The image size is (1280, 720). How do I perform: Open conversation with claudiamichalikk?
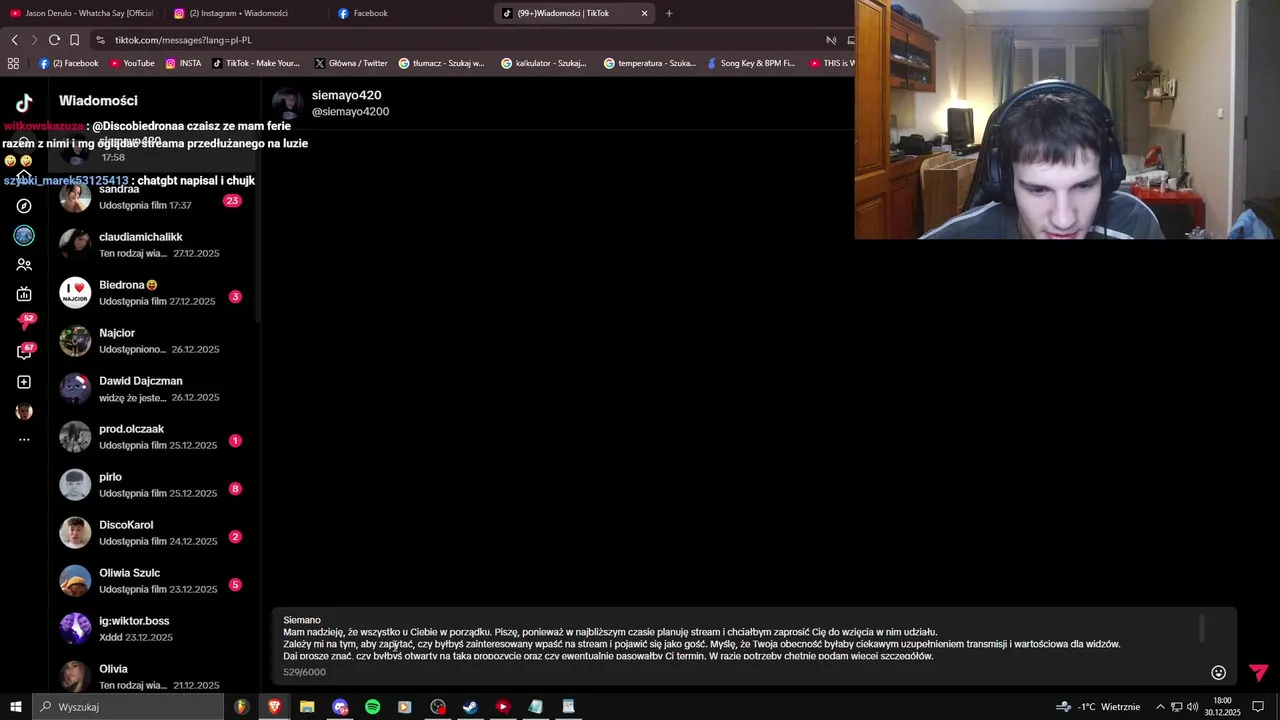[155, 245]
